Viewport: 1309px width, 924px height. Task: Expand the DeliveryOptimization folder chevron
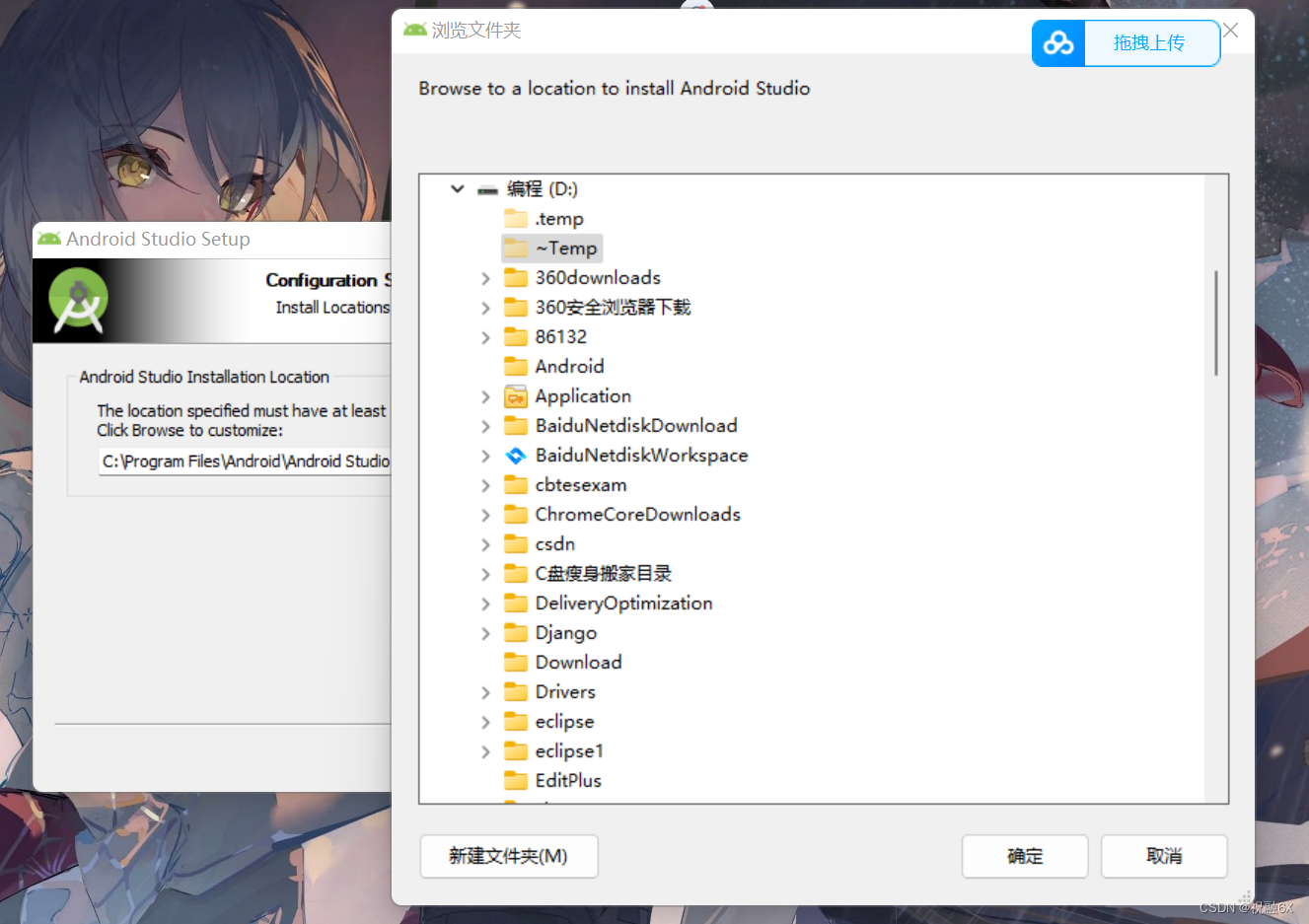485,604
